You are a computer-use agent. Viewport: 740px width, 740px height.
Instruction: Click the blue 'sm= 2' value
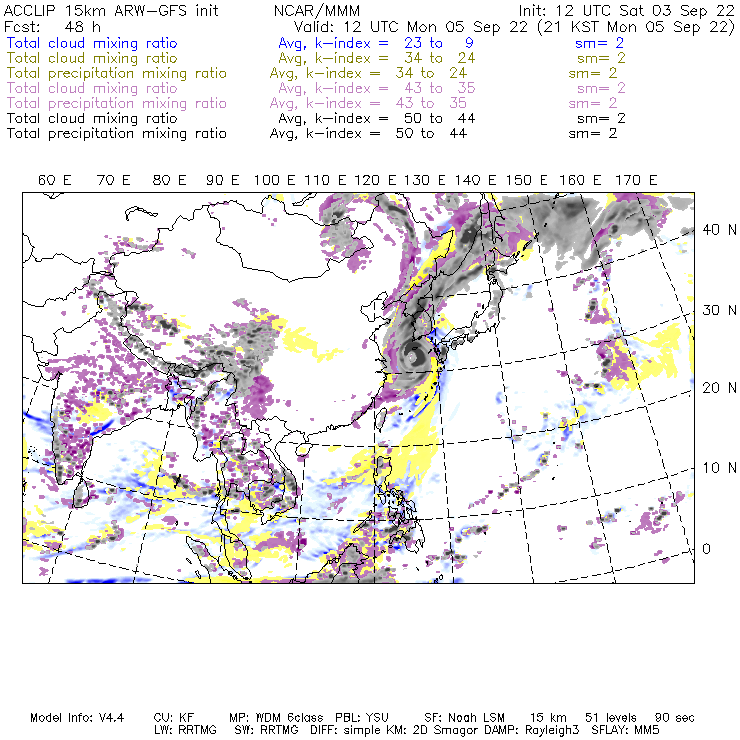(x=599, y=43)
